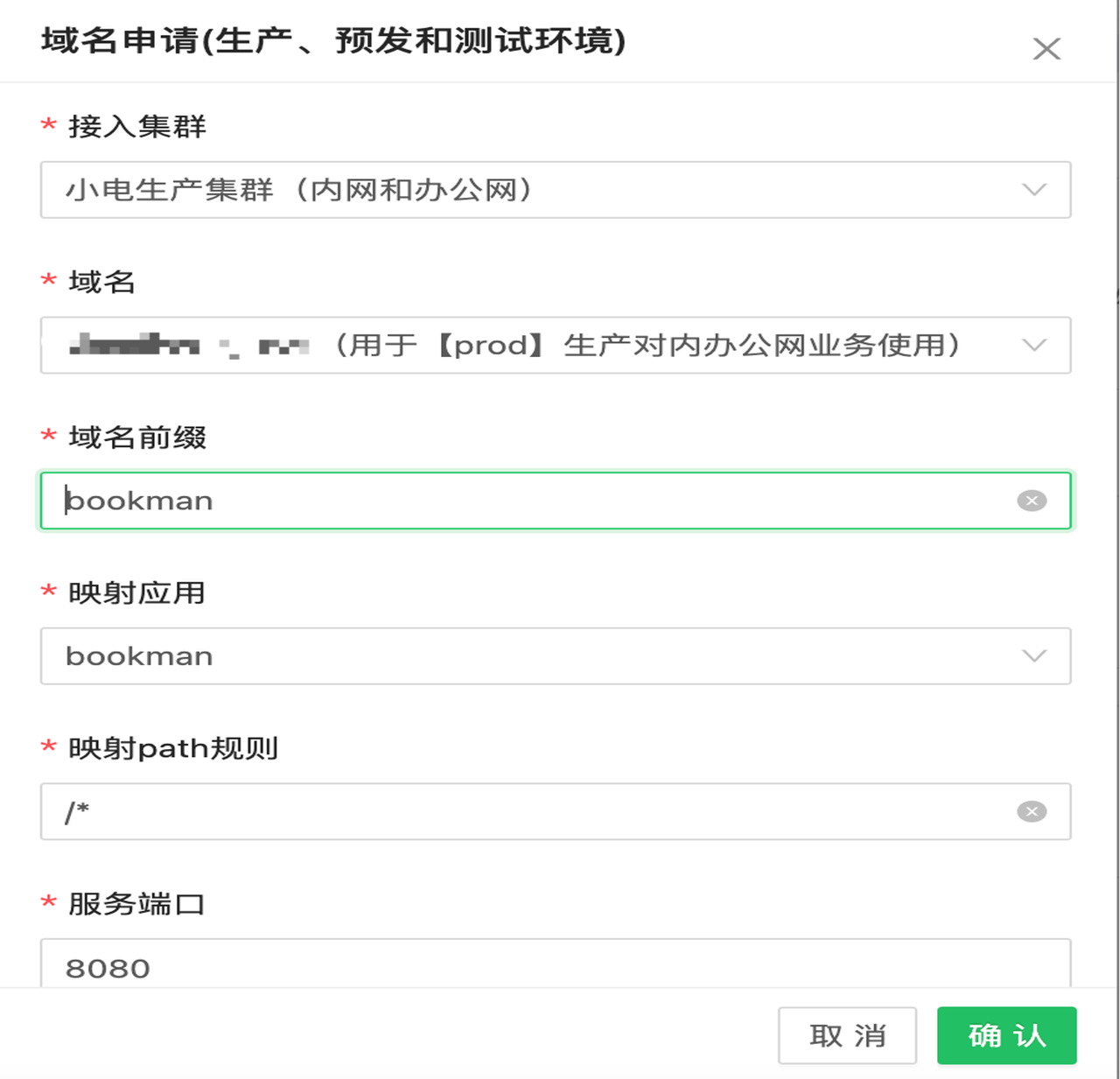Click the dialog title 域名申请
This screenshot has width=1120, height=1079.
333,41
